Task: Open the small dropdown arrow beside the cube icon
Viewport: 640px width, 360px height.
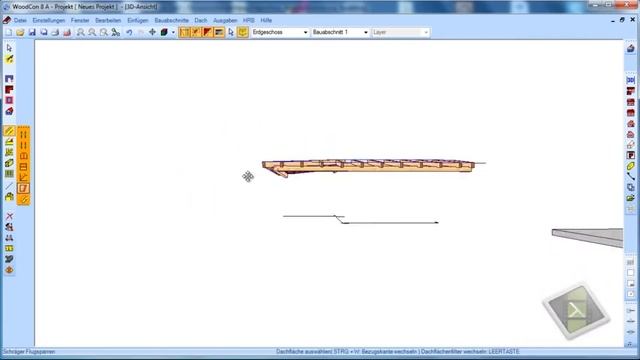Action: click(173, 32)
